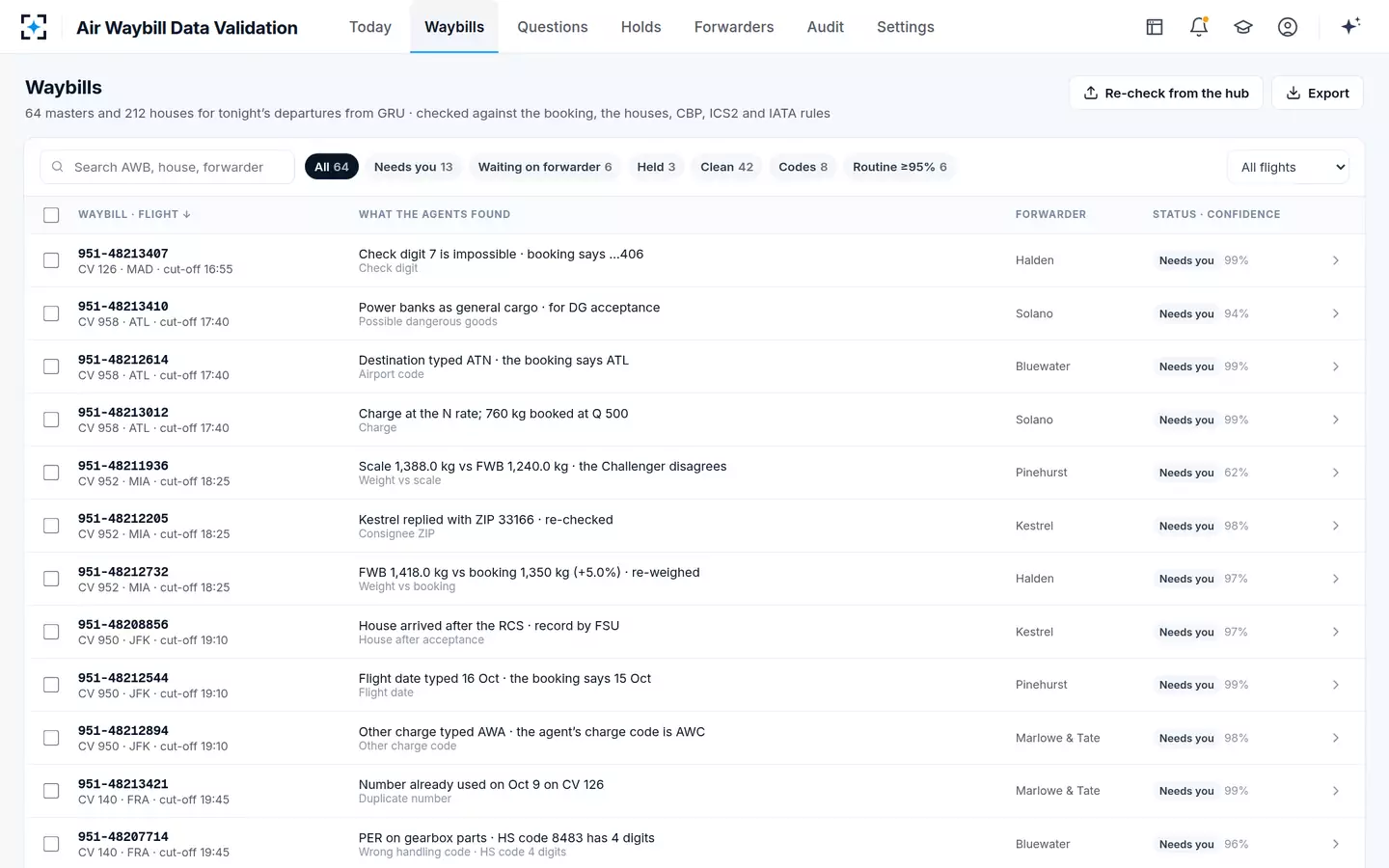Screen dimensions: 1389x868
Task: Open the table layout panel icon
Action: point(1155,27)
